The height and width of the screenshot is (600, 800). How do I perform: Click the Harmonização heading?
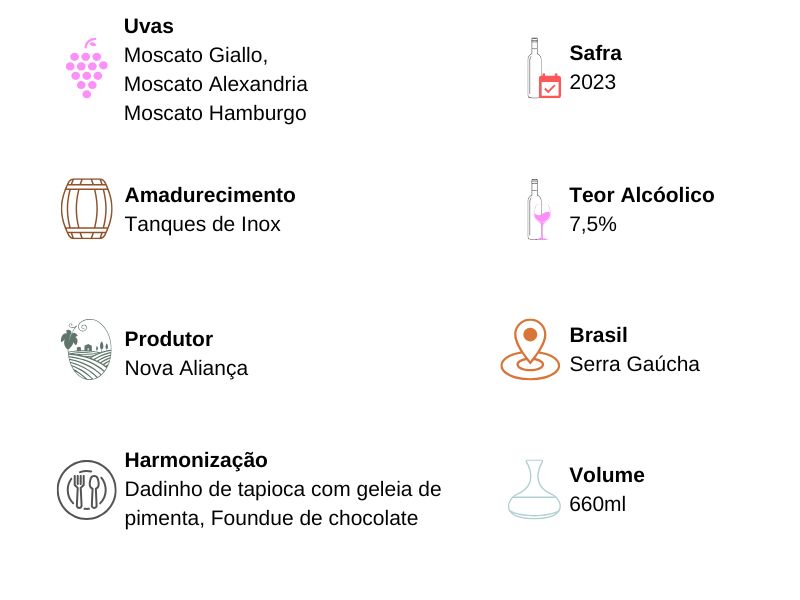coord(196,460)
